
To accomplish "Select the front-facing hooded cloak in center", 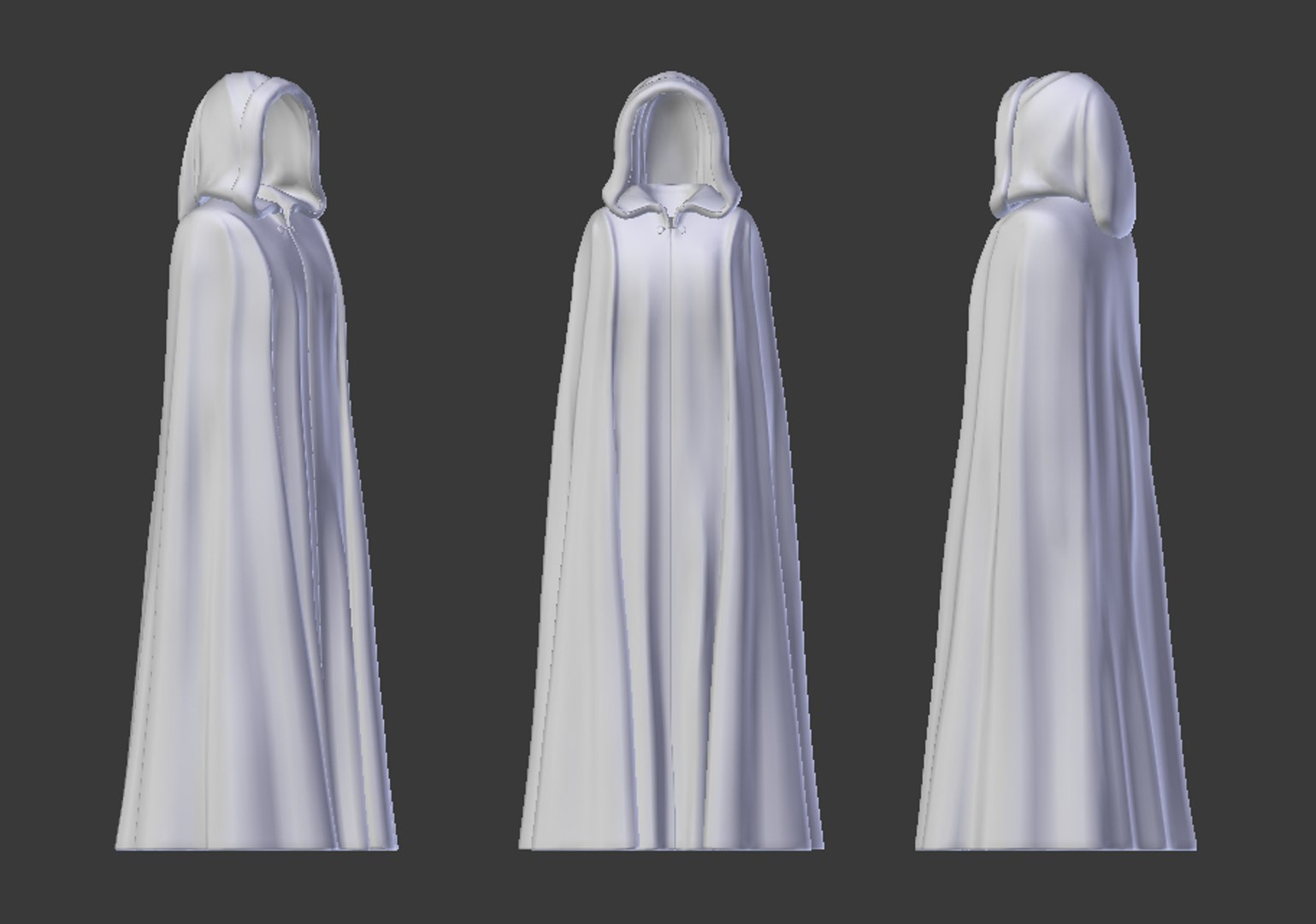I will click(671, 462).
